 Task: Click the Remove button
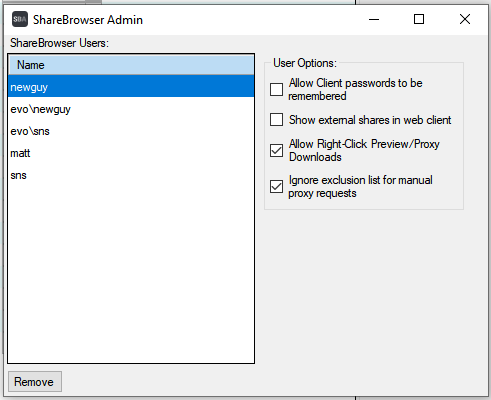[35, 381]
